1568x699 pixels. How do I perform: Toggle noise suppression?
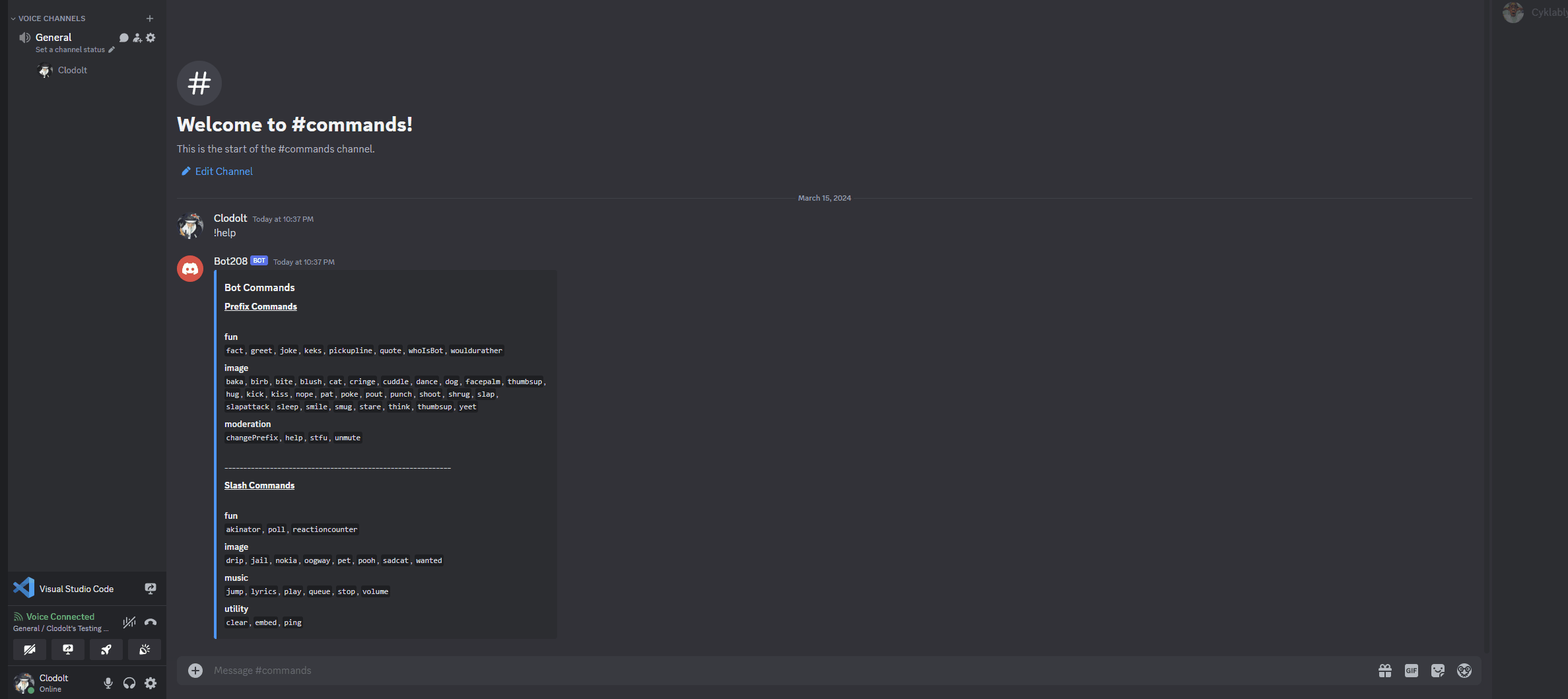[129, 622]
